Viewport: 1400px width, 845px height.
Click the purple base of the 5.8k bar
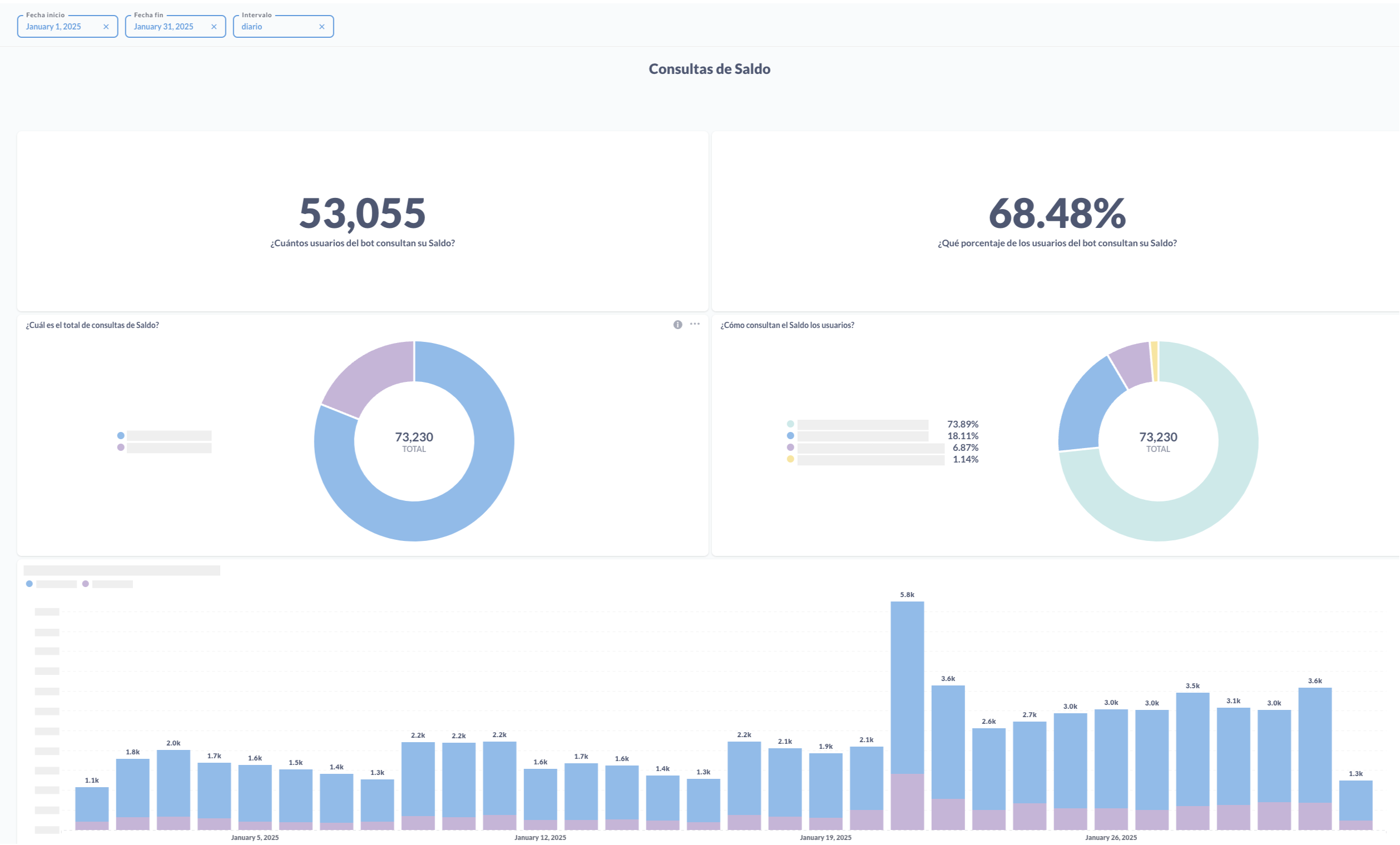(x=907, y=802)
